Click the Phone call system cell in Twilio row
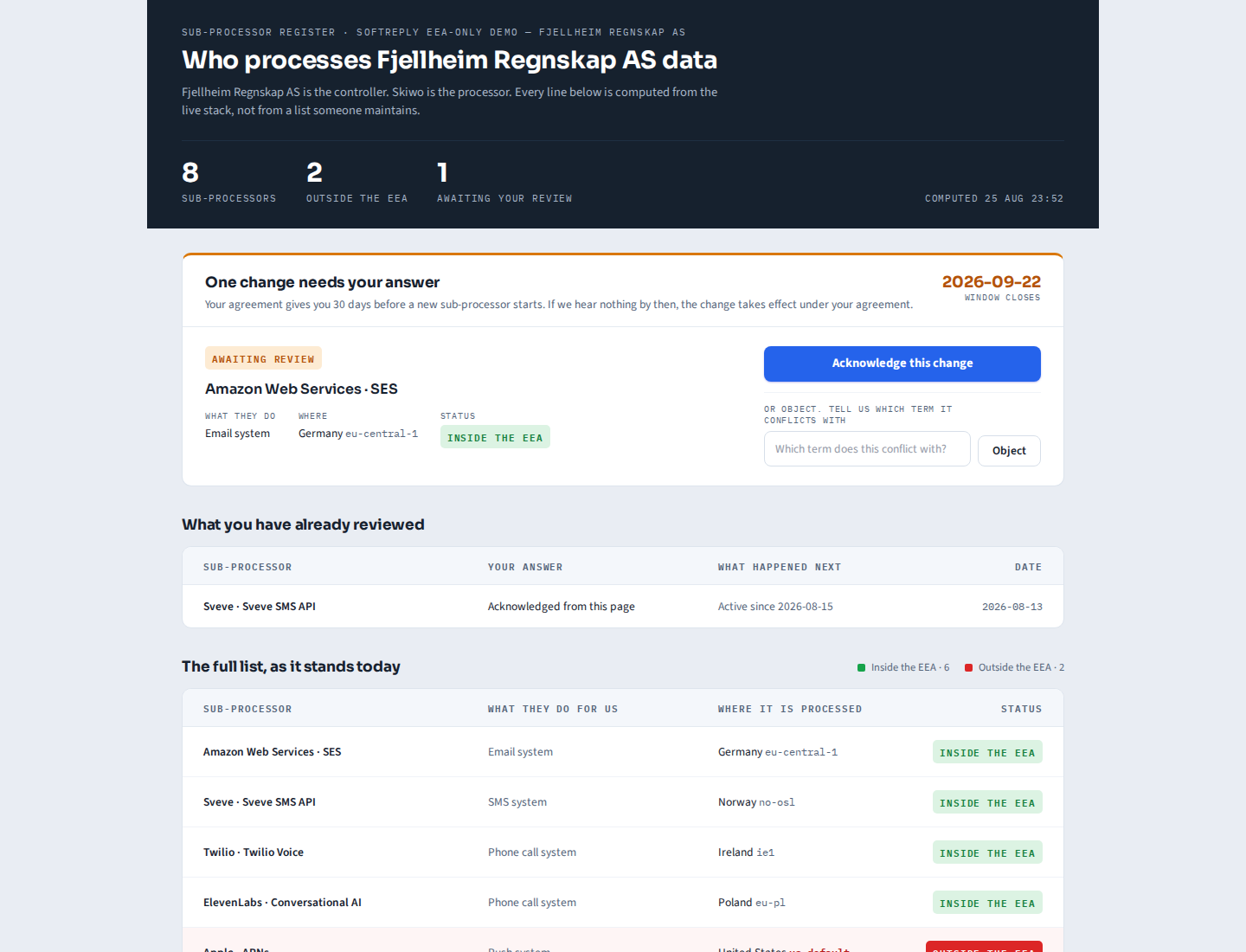The height and width of the screenshot is (952, 1246). 532,852
